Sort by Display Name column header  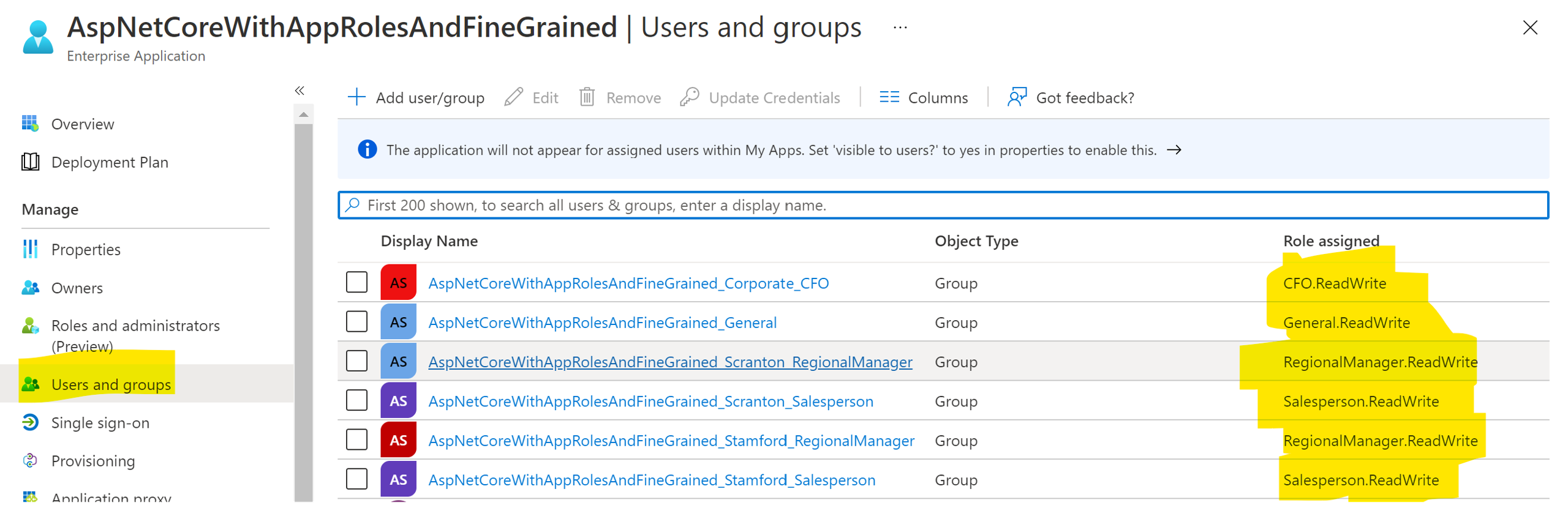click(429, 241)
